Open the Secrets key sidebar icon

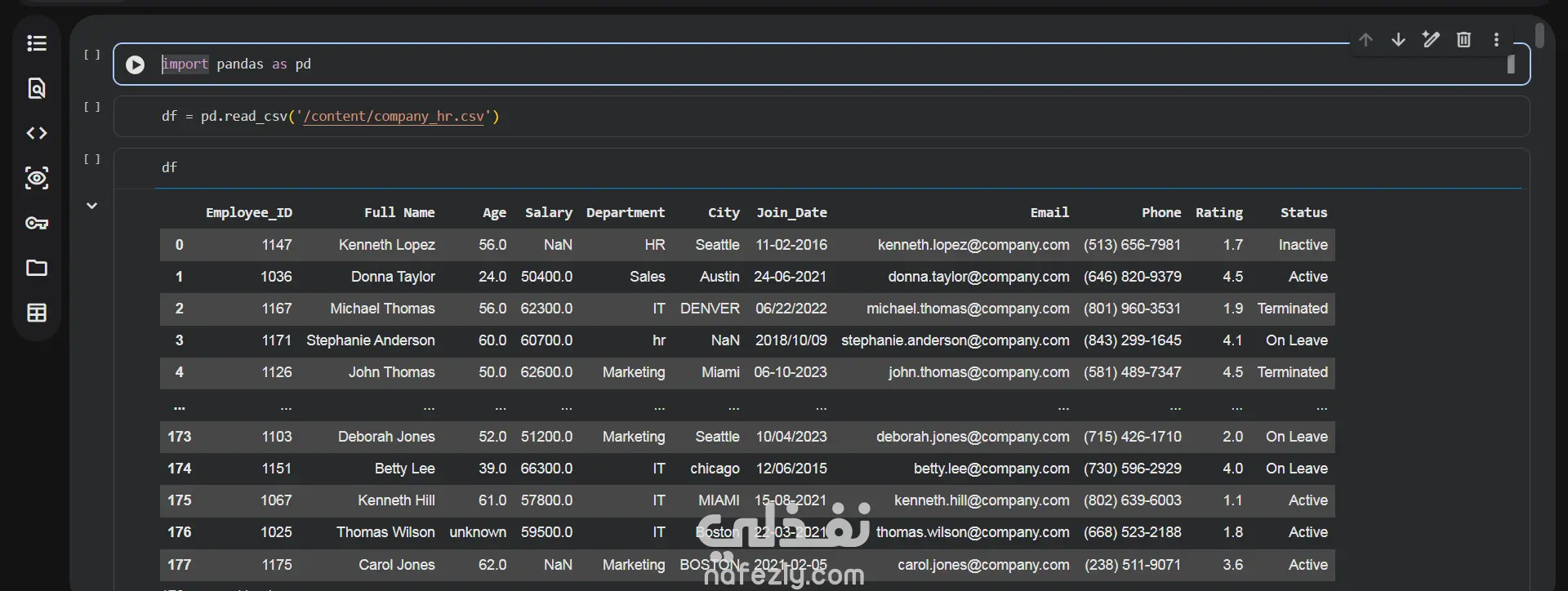pos(37,223)
